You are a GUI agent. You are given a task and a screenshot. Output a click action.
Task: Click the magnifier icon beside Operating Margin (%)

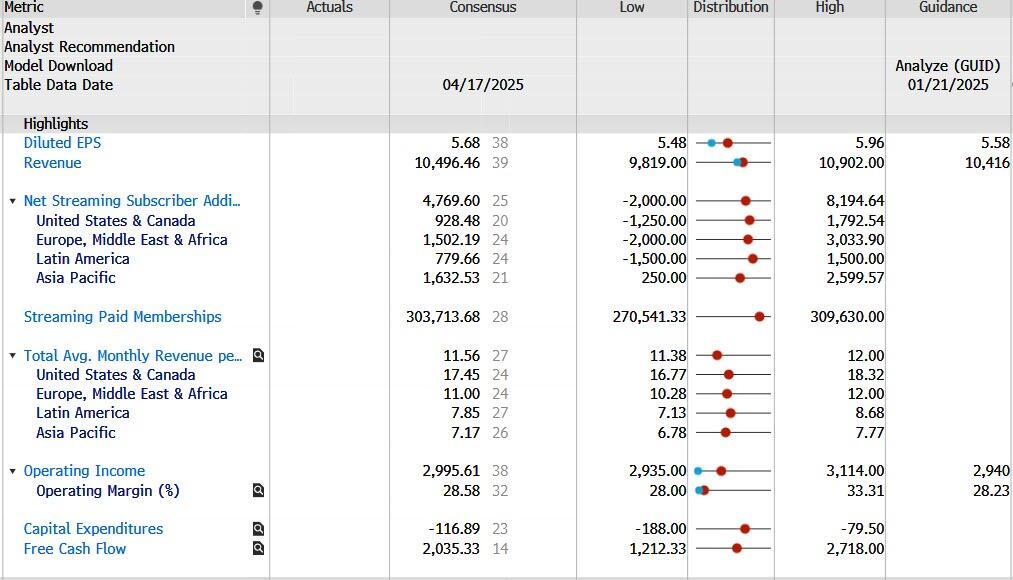[258, 490]
